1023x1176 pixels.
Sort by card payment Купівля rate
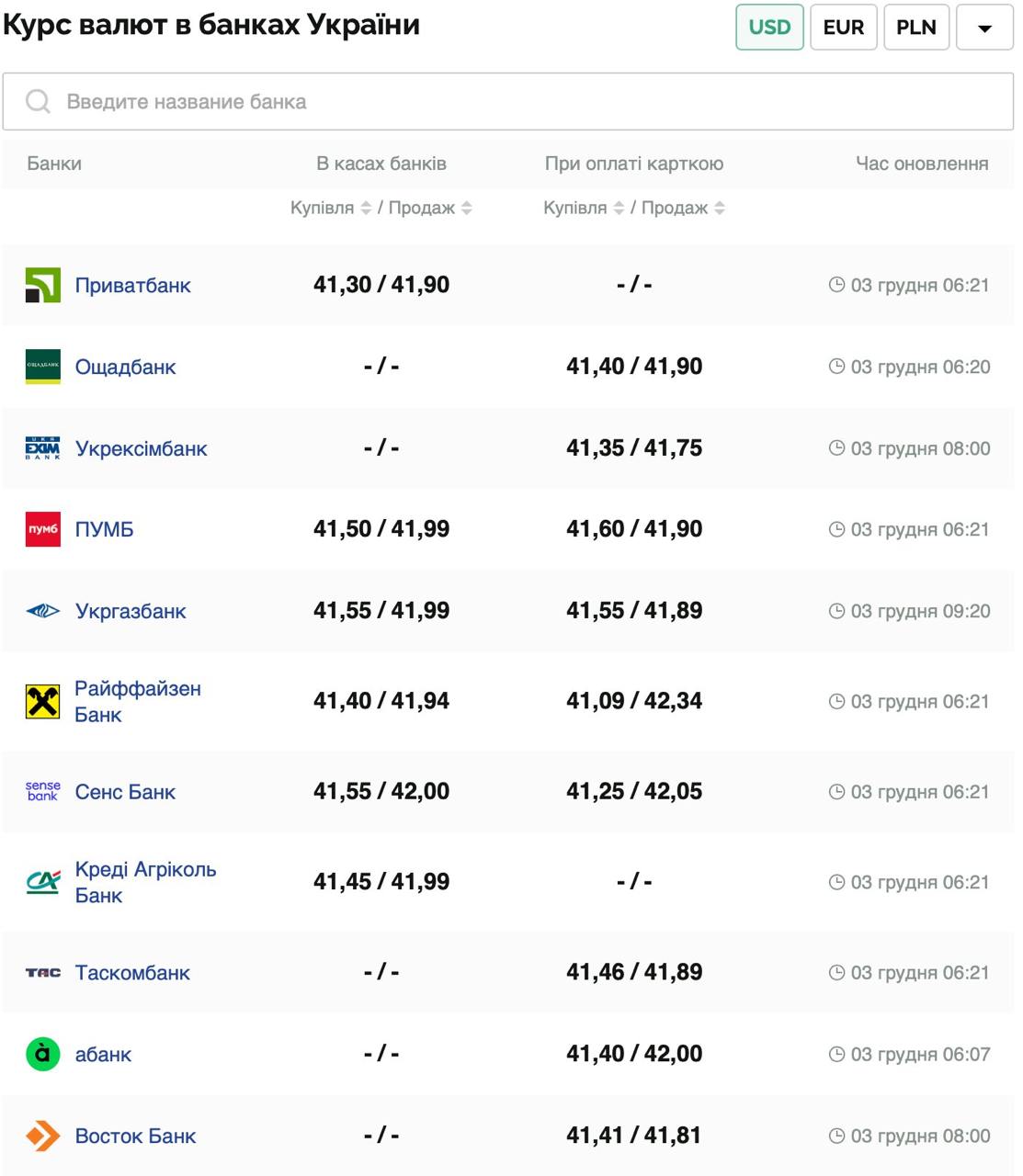click(x=619, y=209)
